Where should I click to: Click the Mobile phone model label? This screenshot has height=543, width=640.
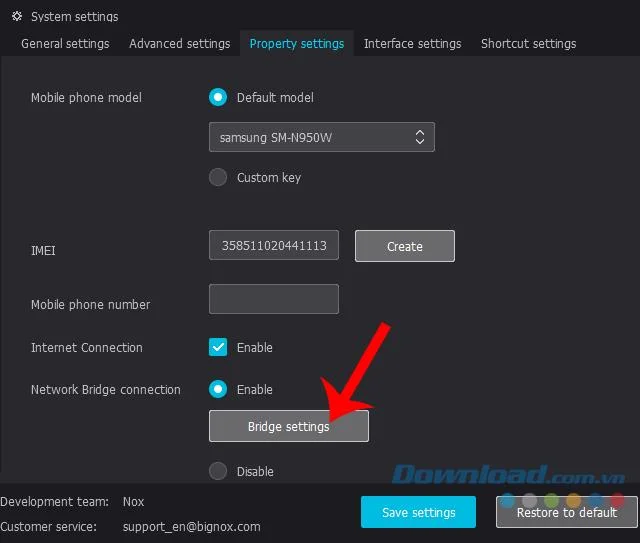point(86,98)
